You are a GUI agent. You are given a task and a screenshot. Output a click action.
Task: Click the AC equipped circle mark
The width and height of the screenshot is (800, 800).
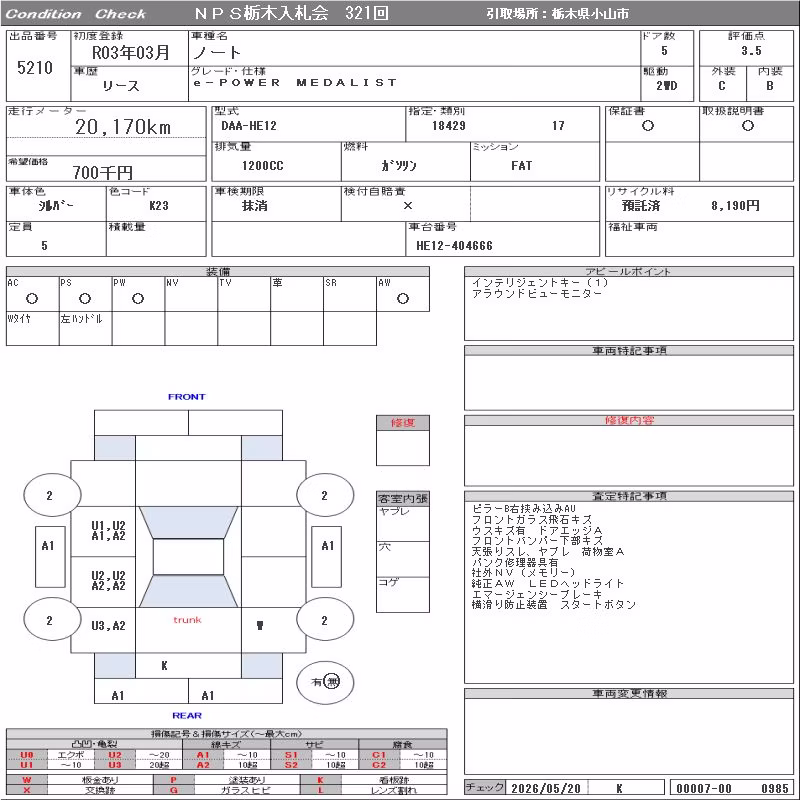click(32, 298)
